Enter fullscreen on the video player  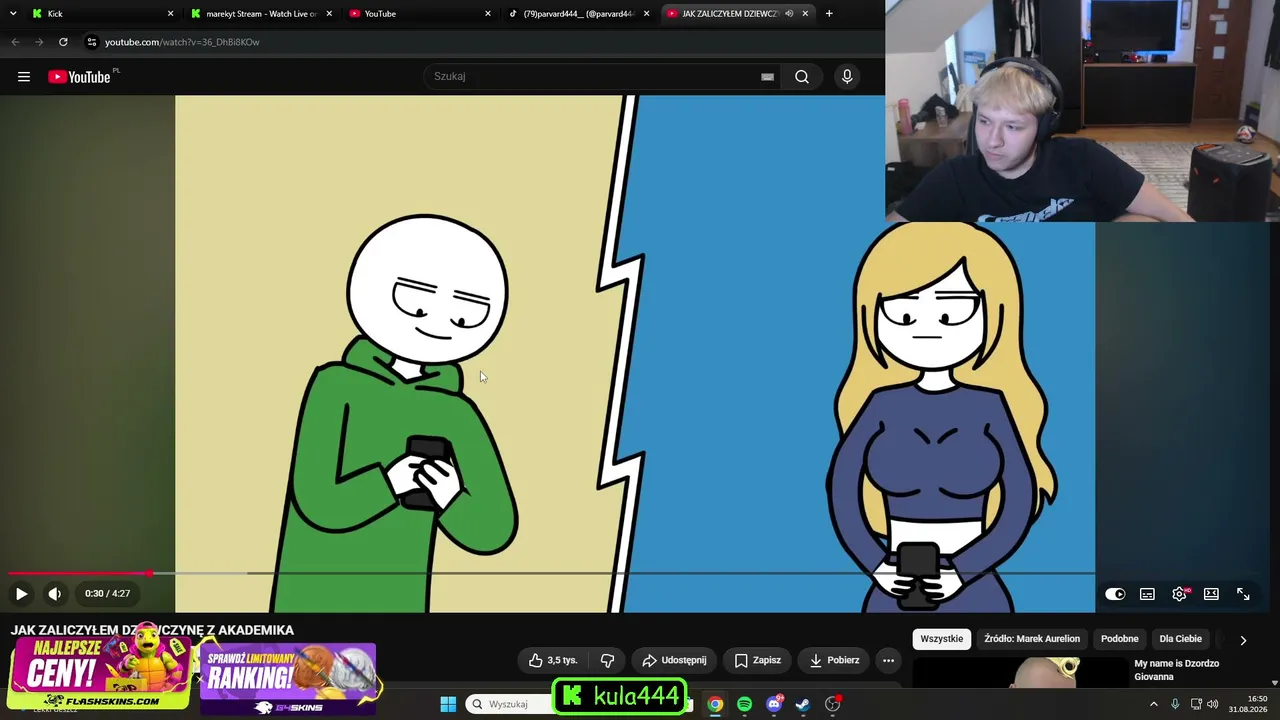click(x=1243, y=594)
